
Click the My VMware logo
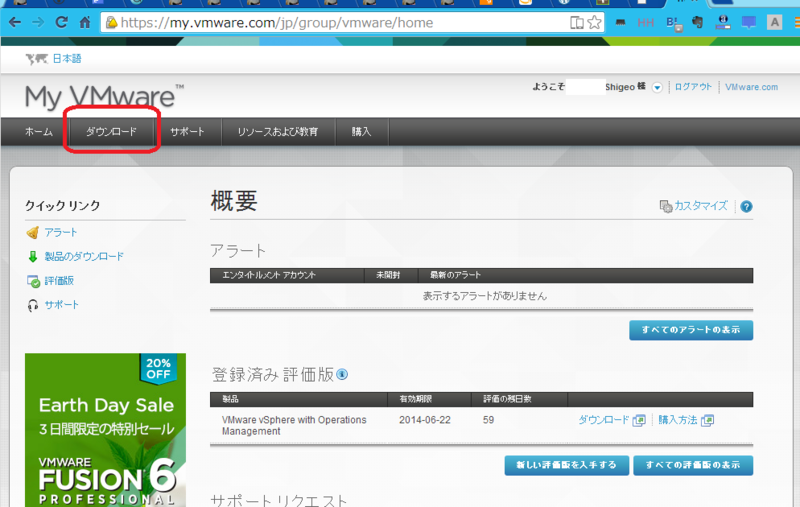click(x=104, y=96)
